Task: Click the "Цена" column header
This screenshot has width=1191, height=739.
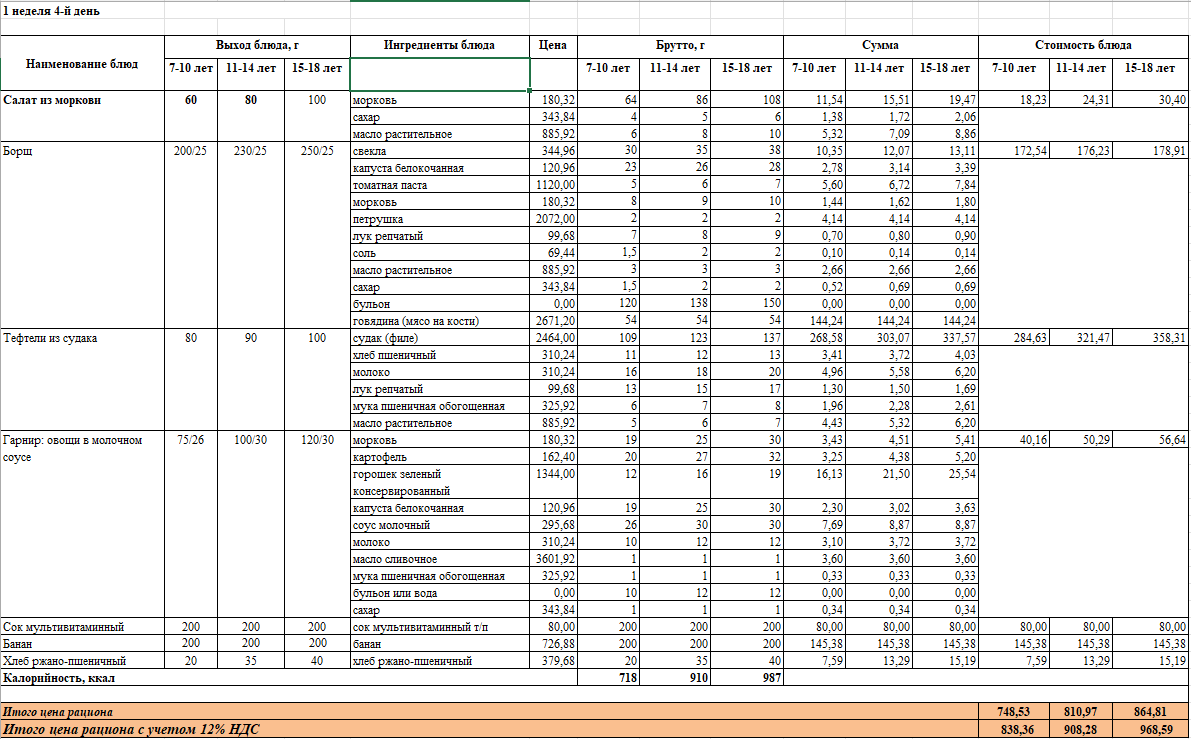Action: pyautogui.click(x=553, y=46)
